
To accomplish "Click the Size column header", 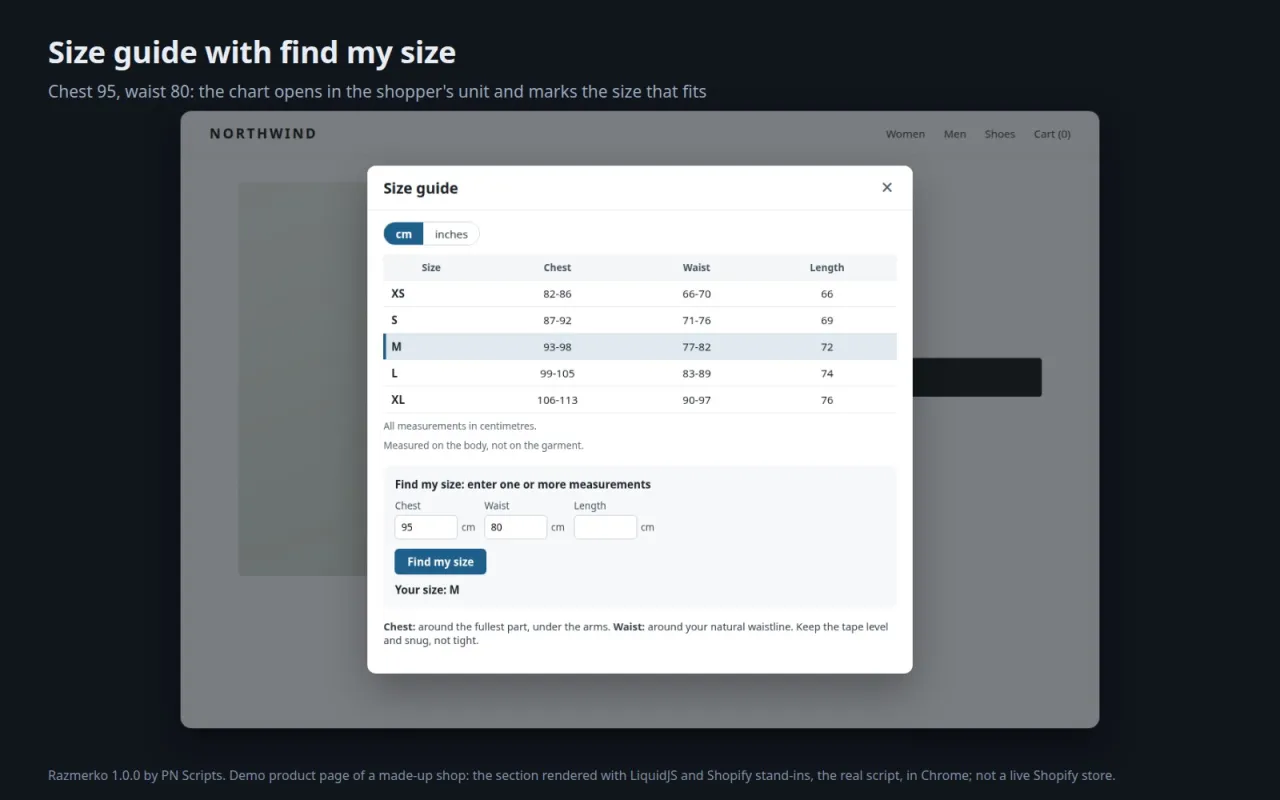I will 431,268.
